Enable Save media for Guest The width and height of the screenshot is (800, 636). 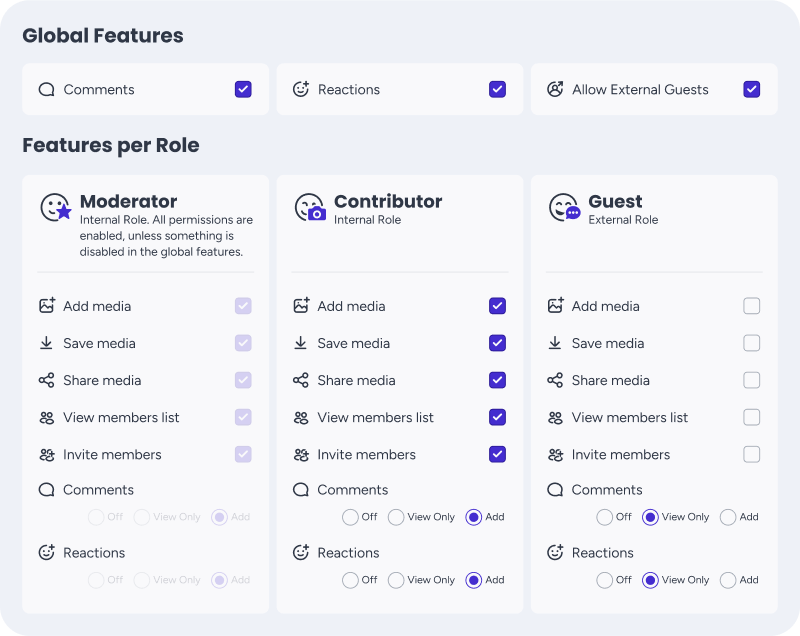click(751, 343)
